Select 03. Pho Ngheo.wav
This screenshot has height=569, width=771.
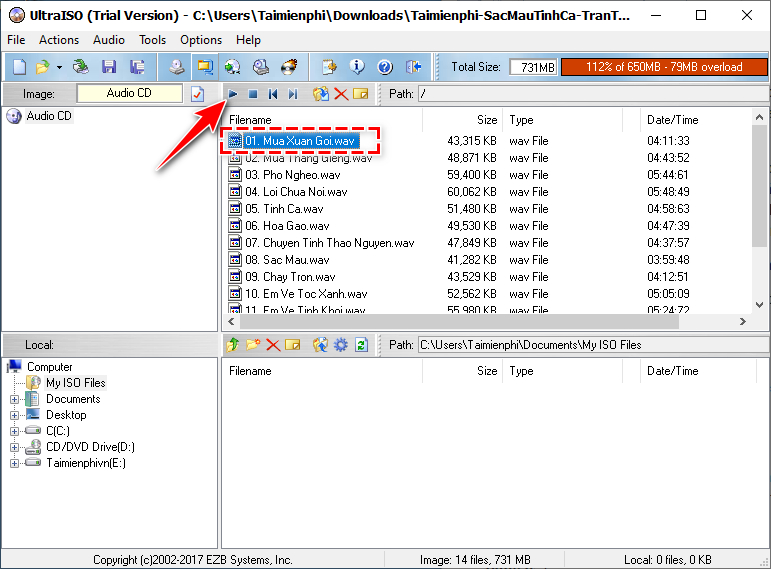293,175
